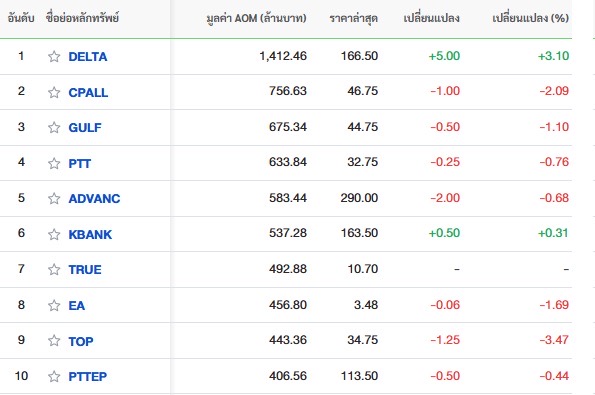Toggle the GULF favorite star
Image resolution: width=595 pixels, height=395 pixels.
[x=54, y=127]
